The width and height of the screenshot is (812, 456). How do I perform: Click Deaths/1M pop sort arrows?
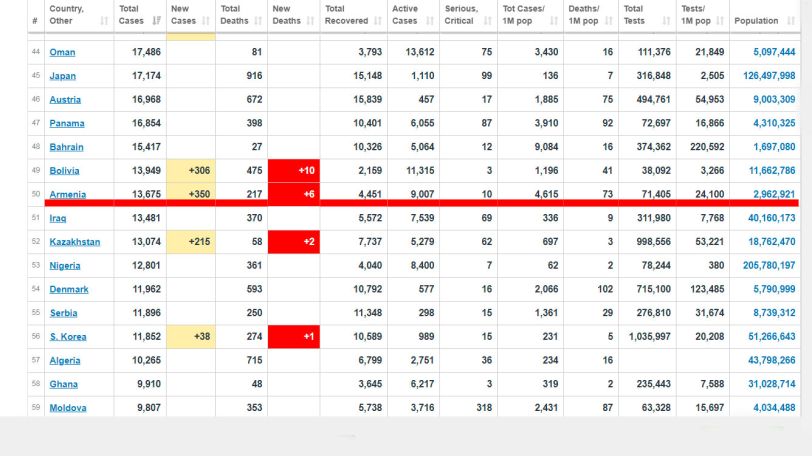pos(608,21)
